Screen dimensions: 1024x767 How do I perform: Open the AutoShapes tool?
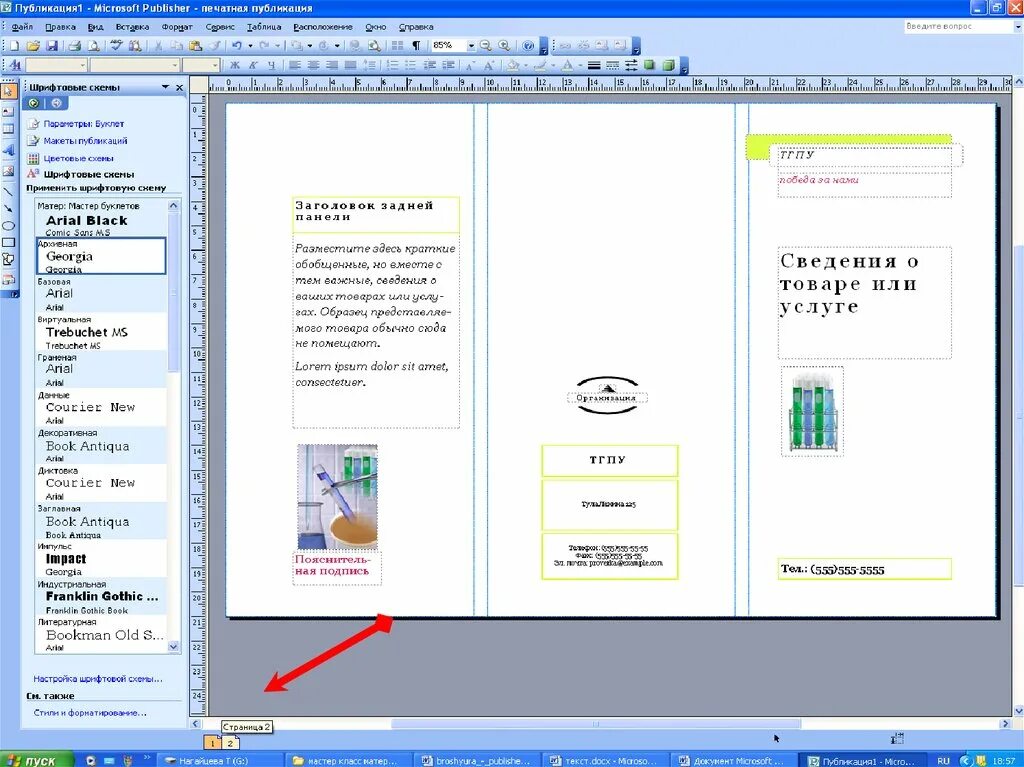coord(8,260)
